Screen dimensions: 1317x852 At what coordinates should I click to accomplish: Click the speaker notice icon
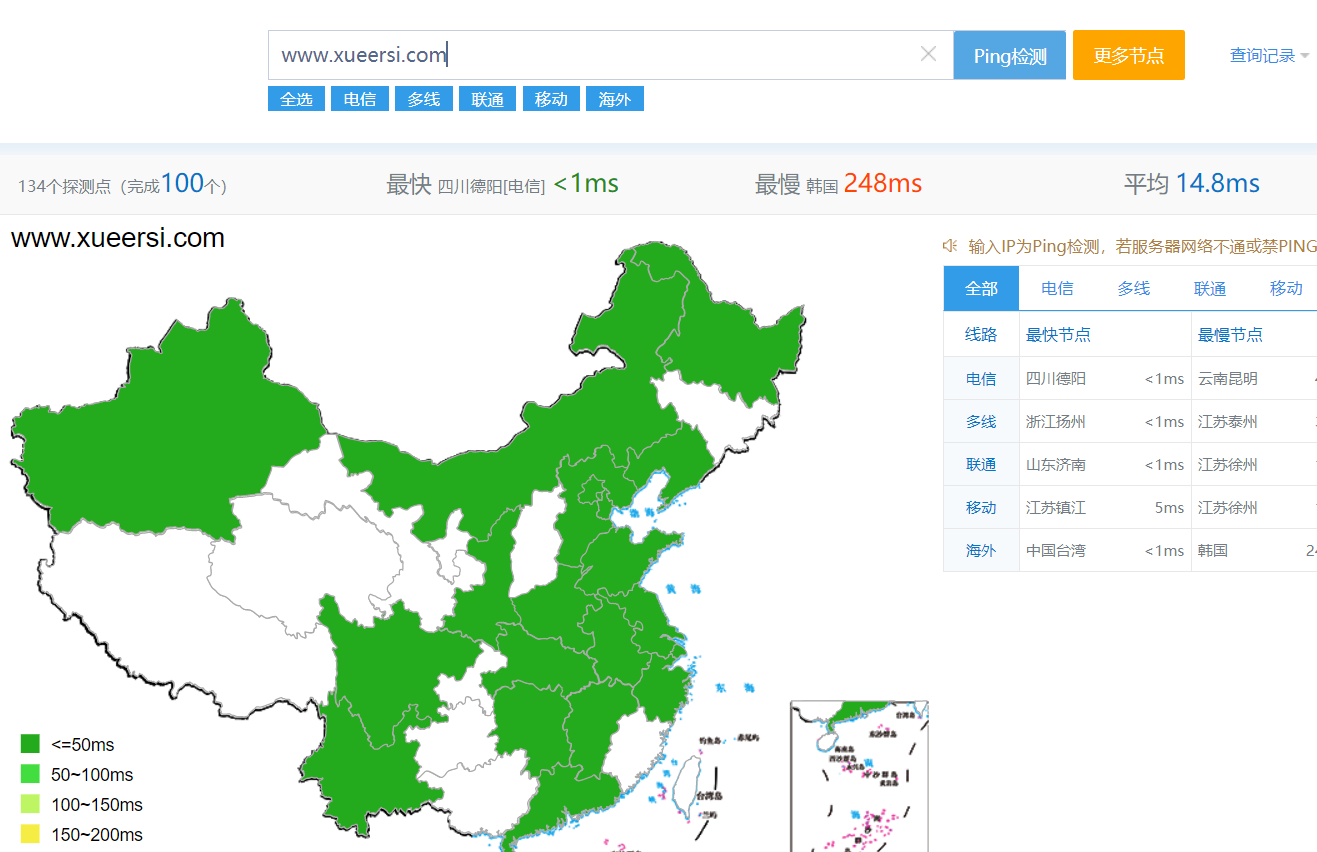coord(950,245)
